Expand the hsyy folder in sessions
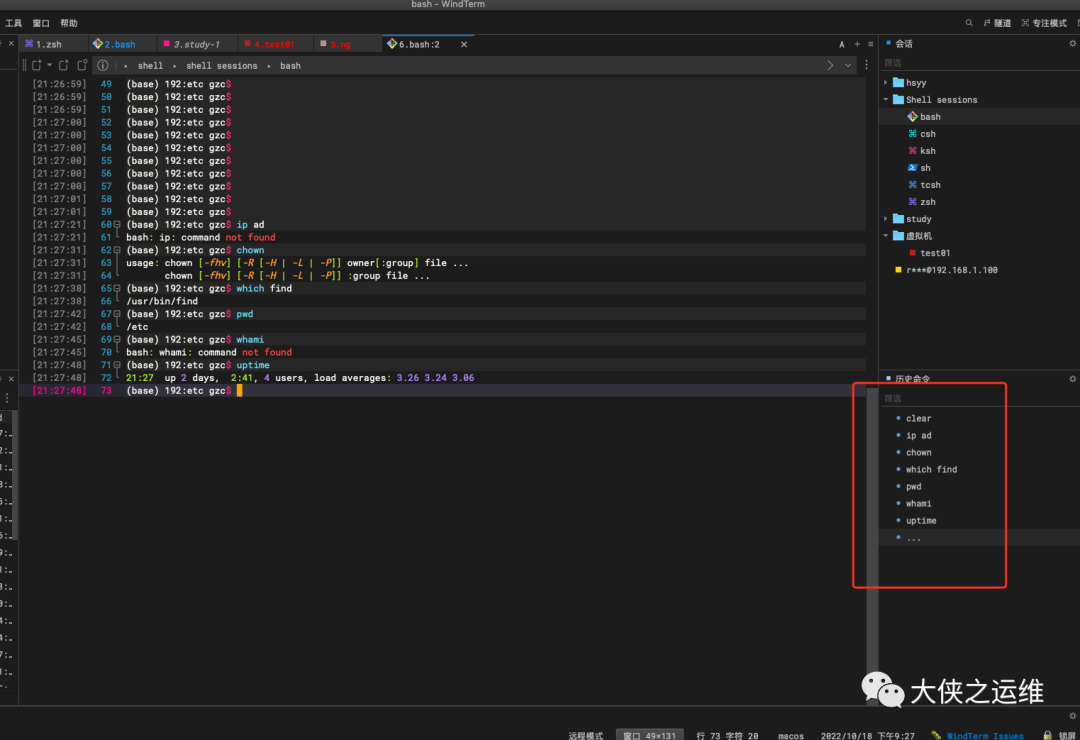 pyautogui.click(x=886, y=83)
